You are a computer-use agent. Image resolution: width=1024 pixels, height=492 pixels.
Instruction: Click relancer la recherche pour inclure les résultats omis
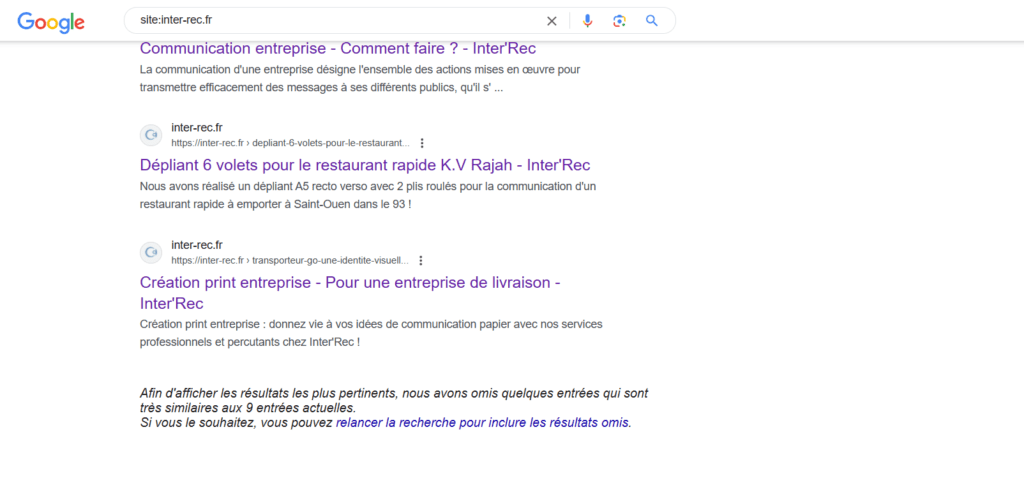pos(483,423)
